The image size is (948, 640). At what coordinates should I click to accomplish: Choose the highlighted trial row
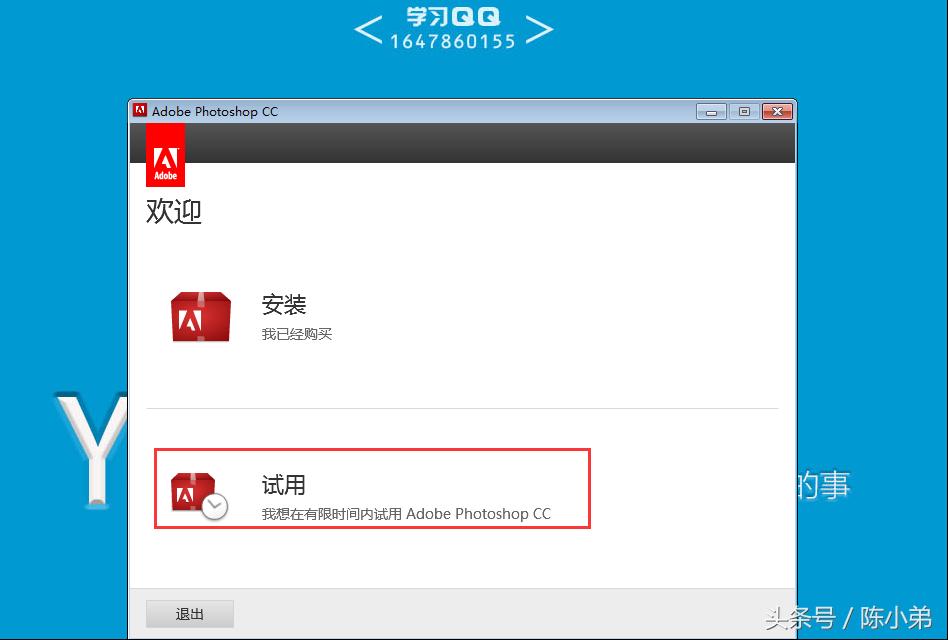[372, 489]
